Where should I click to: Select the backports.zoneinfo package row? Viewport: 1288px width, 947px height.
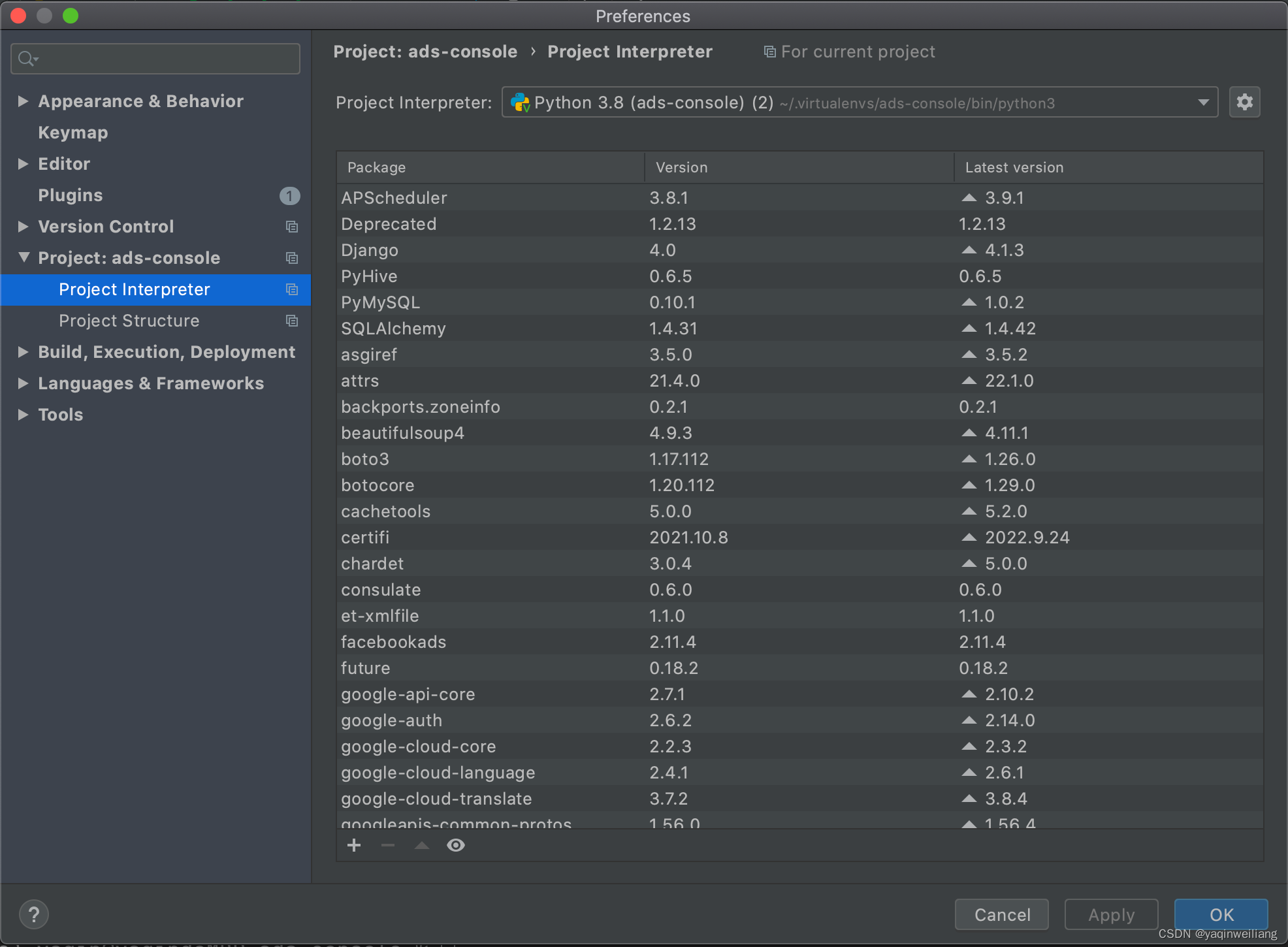(800, 407)
